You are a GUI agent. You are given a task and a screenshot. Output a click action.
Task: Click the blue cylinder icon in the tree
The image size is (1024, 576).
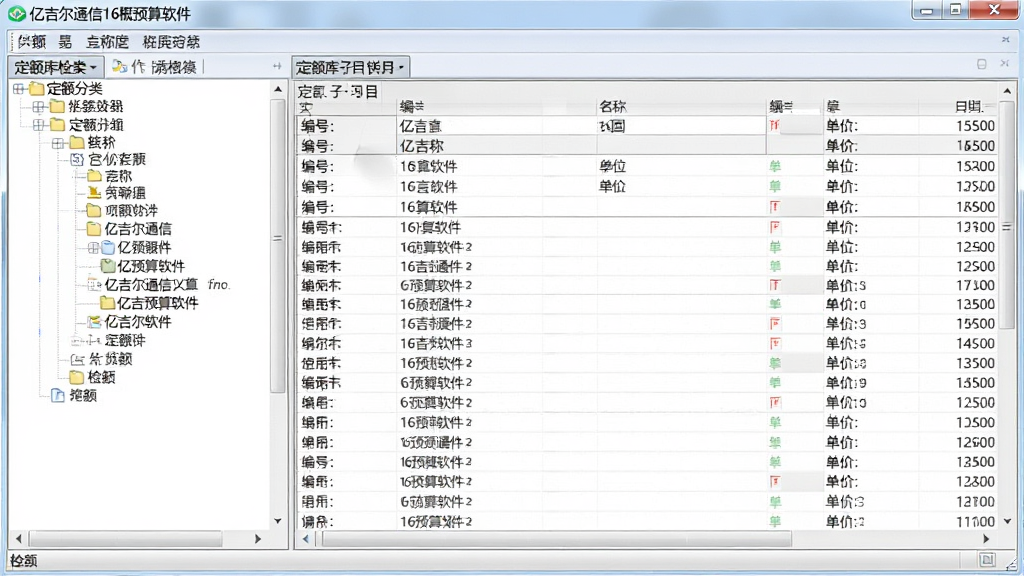tap(108, 248)
